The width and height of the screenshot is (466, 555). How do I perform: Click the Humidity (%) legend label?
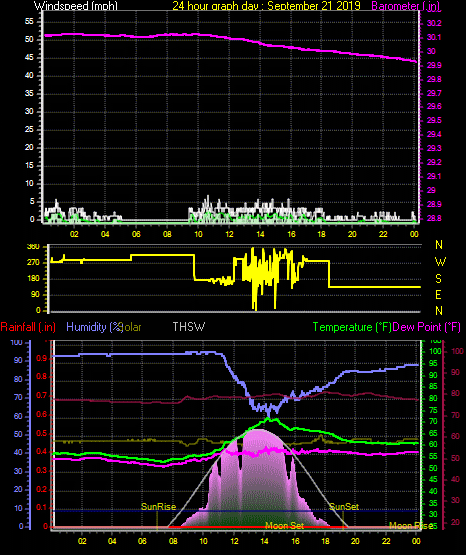coord(94,327)
